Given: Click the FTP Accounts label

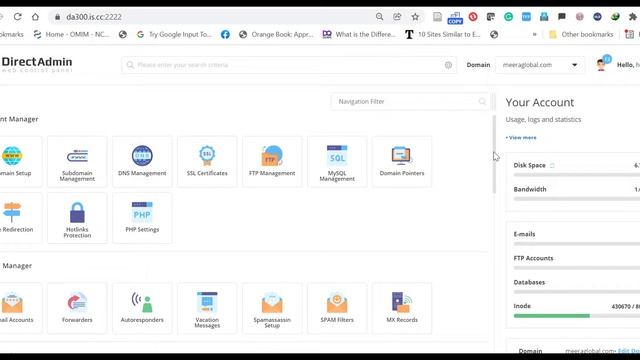Looking at the screenshot, I should click(533, 258).
